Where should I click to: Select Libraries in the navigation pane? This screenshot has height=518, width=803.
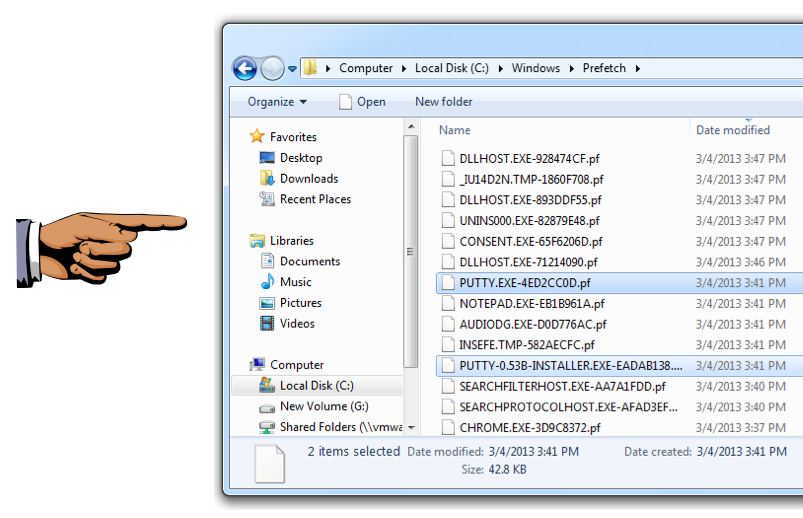[292, 241]
